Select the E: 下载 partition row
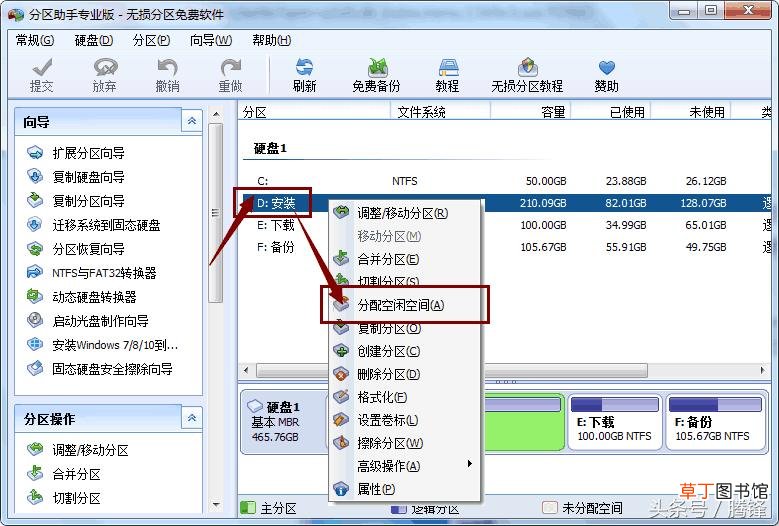This screenshot has height=526, width=779. [x=505, y=225]
